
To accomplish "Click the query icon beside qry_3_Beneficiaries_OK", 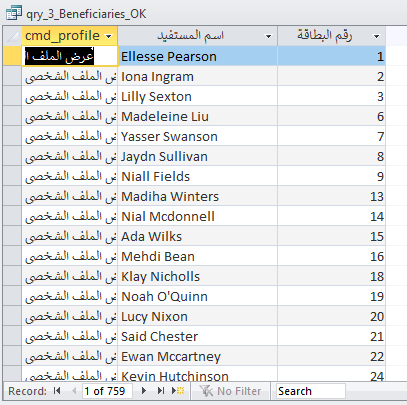I will 14,13.
